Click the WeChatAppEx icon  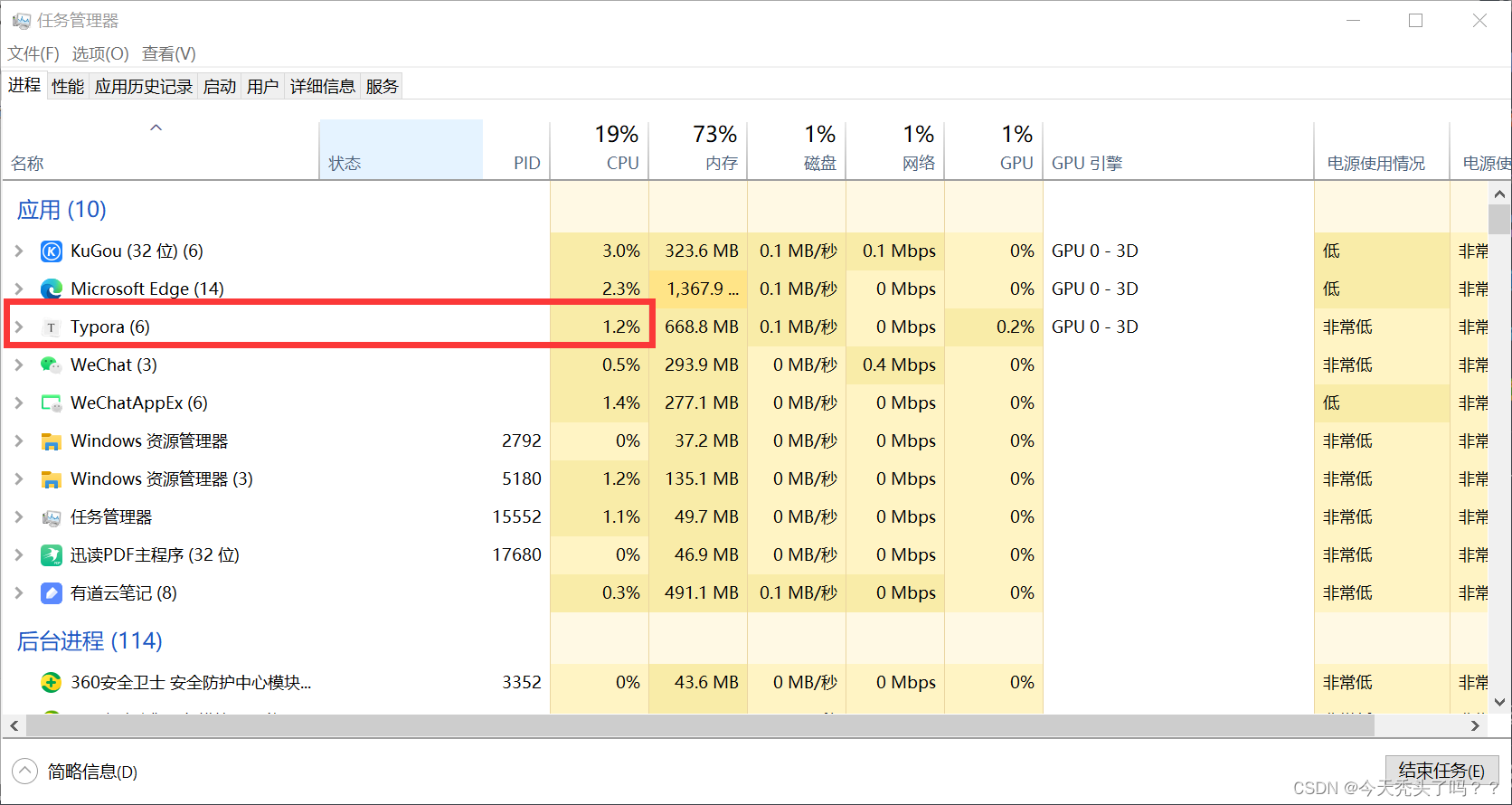pyautogui.click(x=52, y=403)
